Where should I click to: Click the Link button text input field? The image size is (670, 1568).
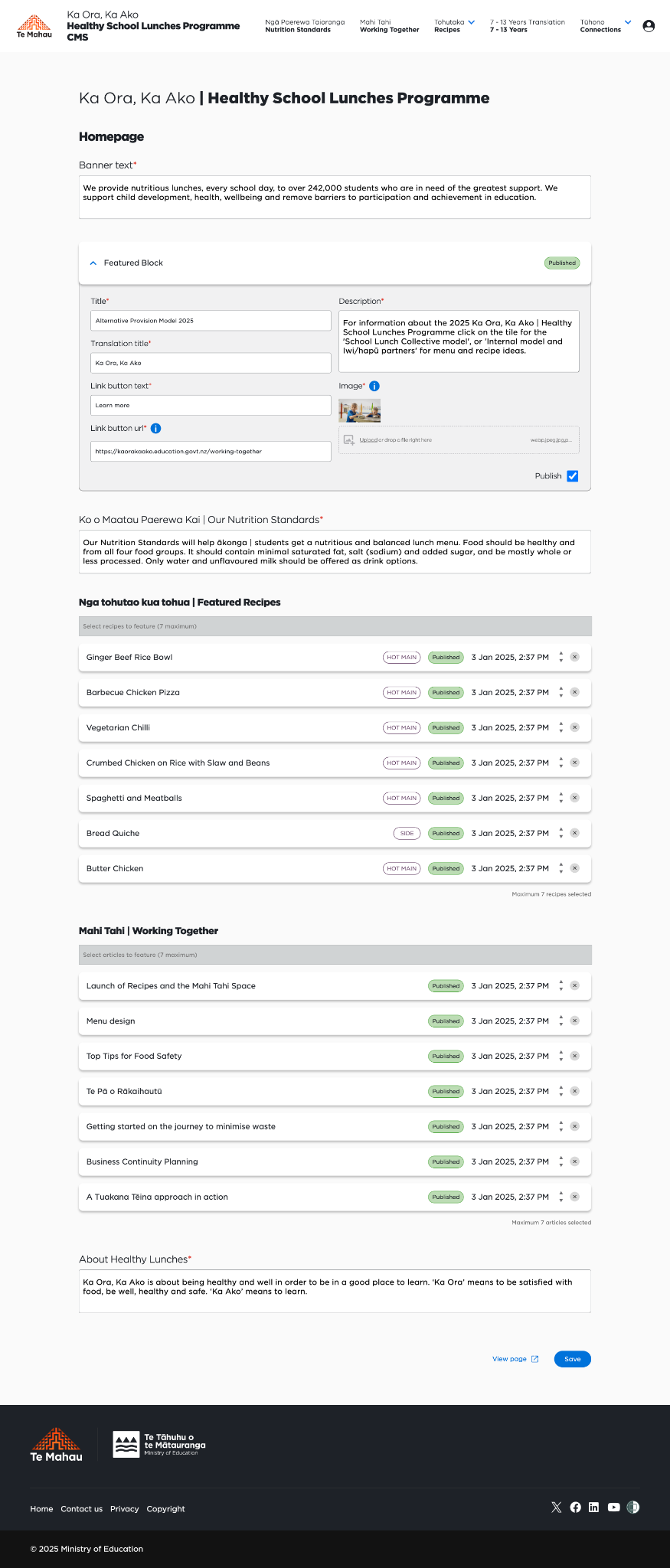tap(211, 405)
